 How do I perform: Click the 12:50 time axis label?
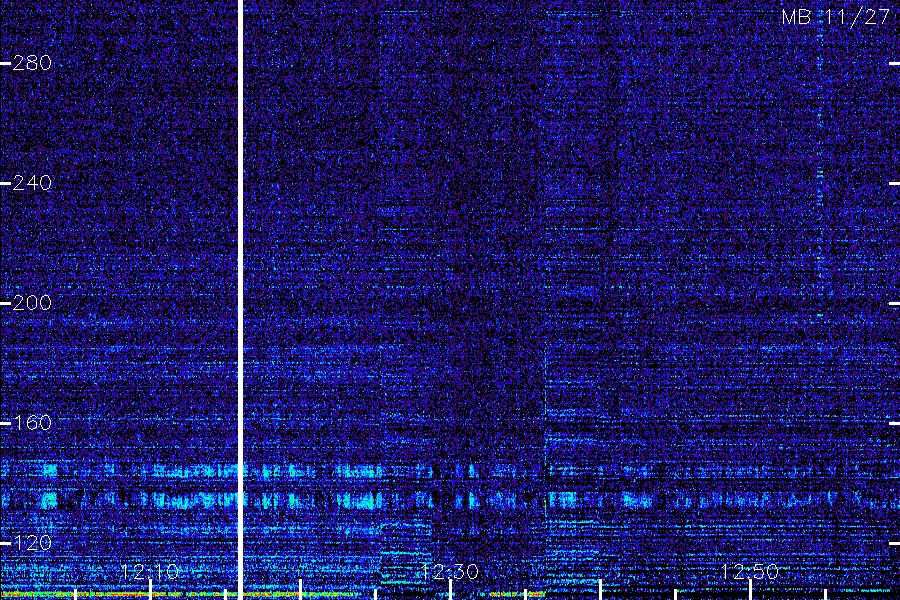[750, 571]
